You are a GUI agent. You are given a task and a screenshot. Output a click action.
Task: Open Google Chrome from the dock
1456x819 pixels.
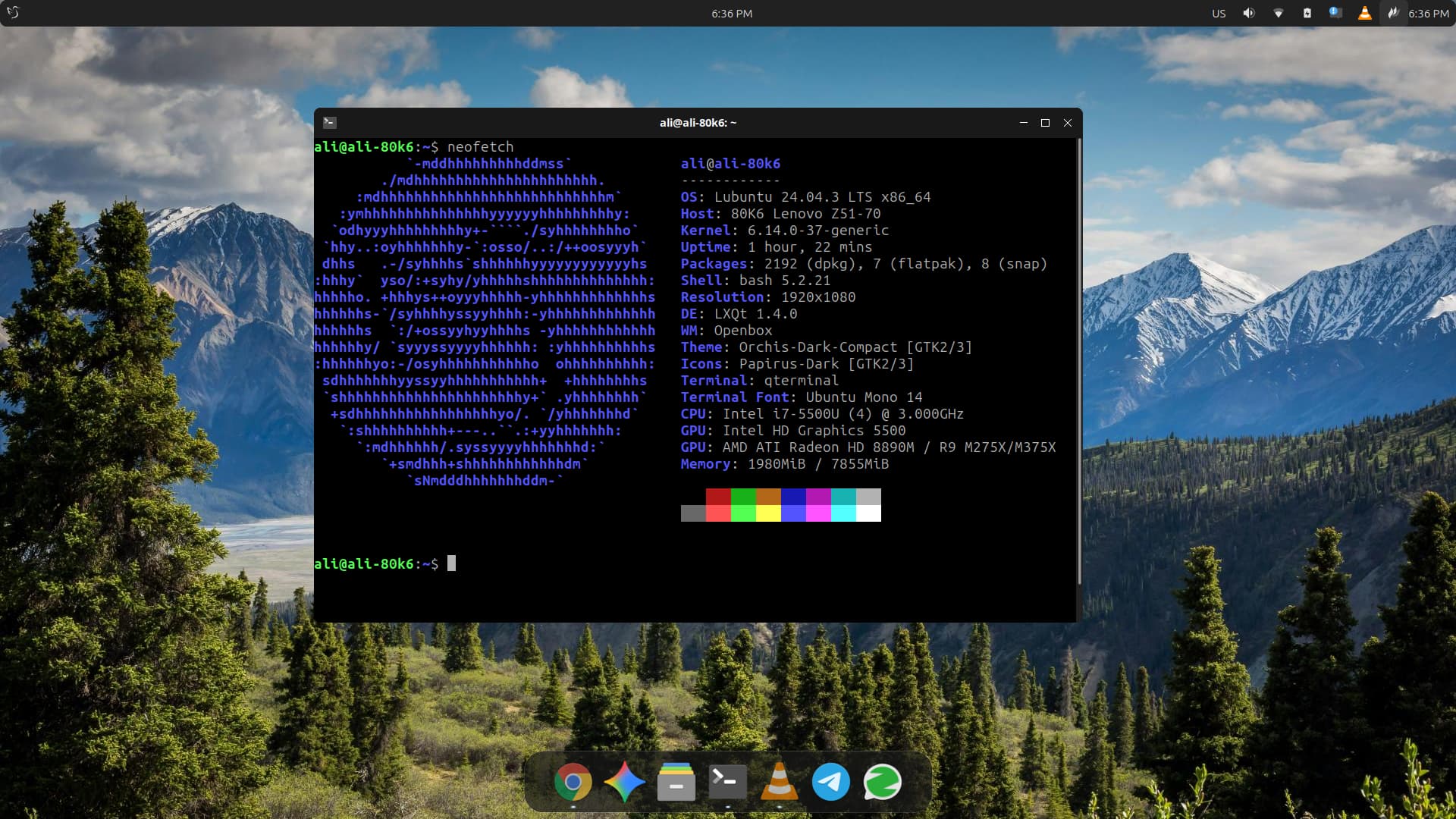pyautogui.click(x=573, y=782)
